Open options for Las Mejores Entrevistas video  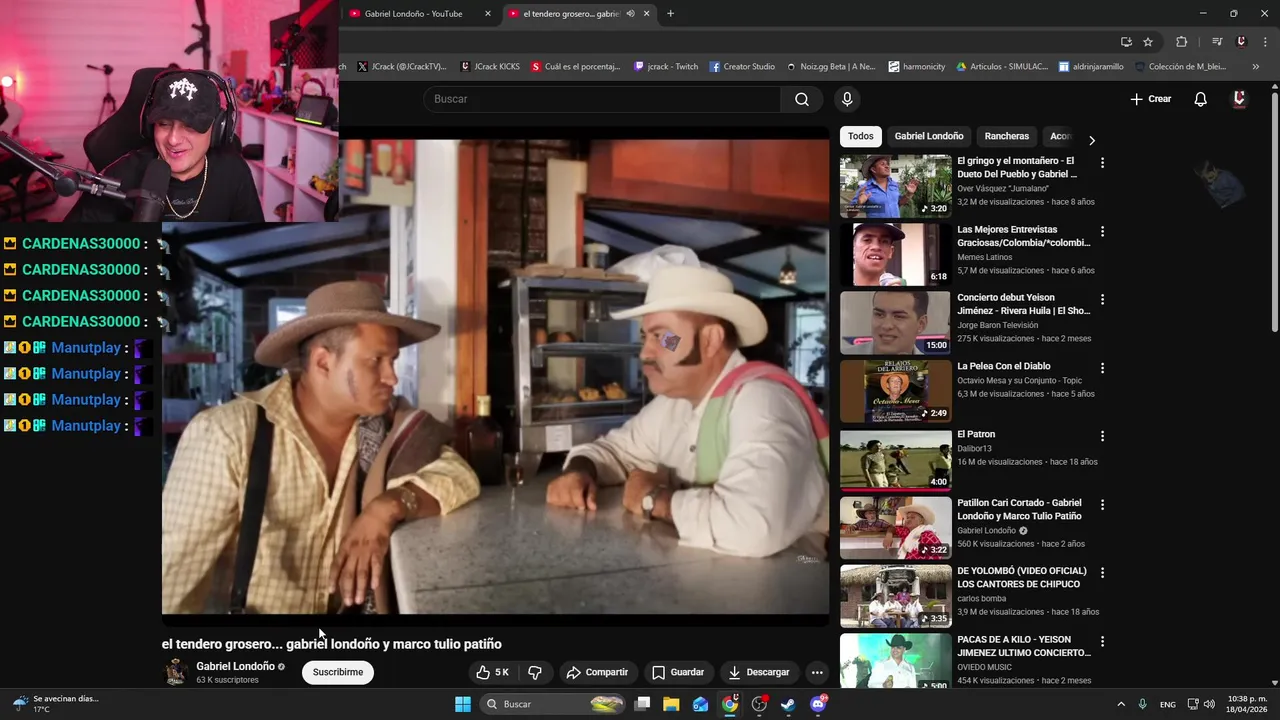[1102, 231]
